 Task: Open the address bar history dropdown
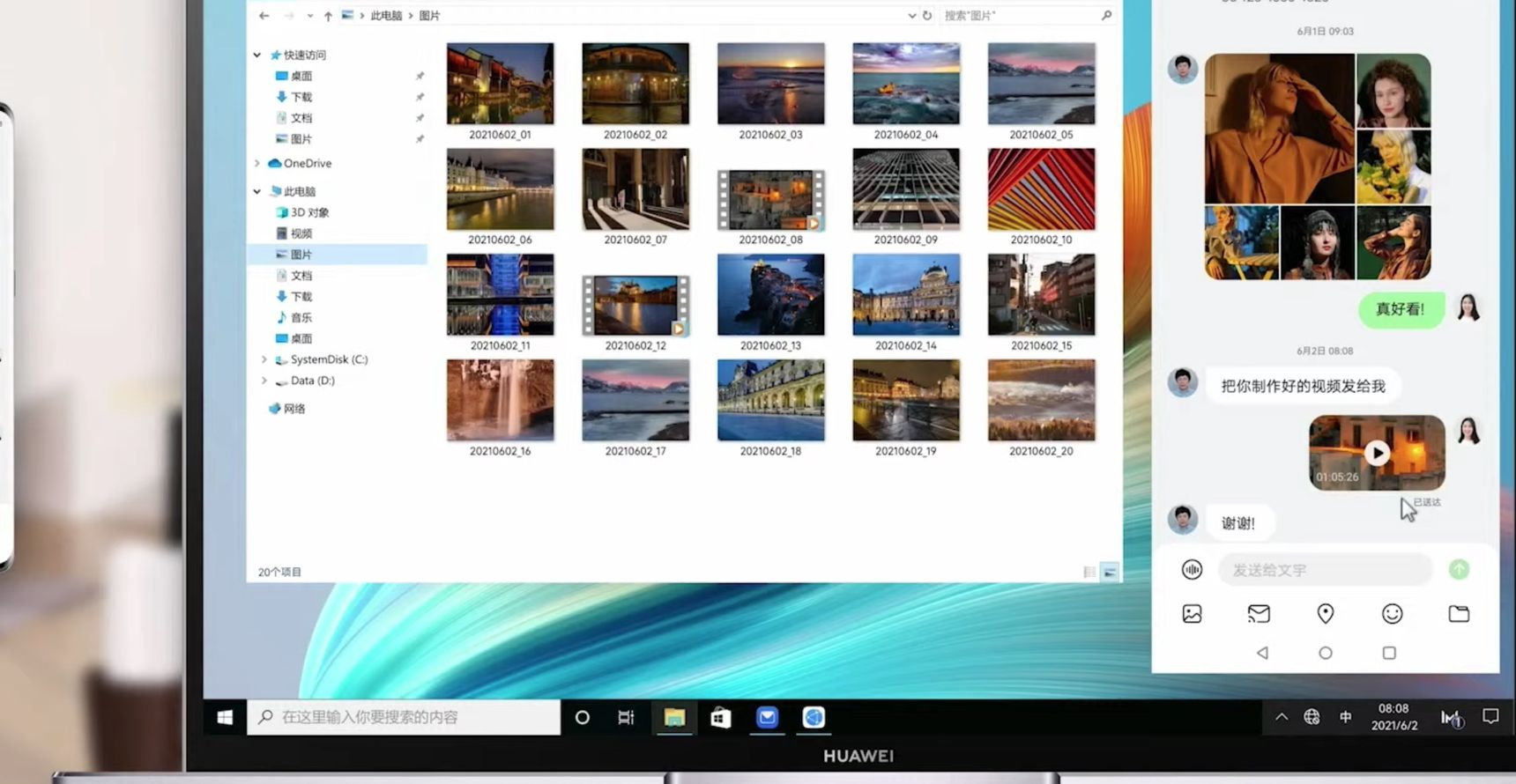911,16
